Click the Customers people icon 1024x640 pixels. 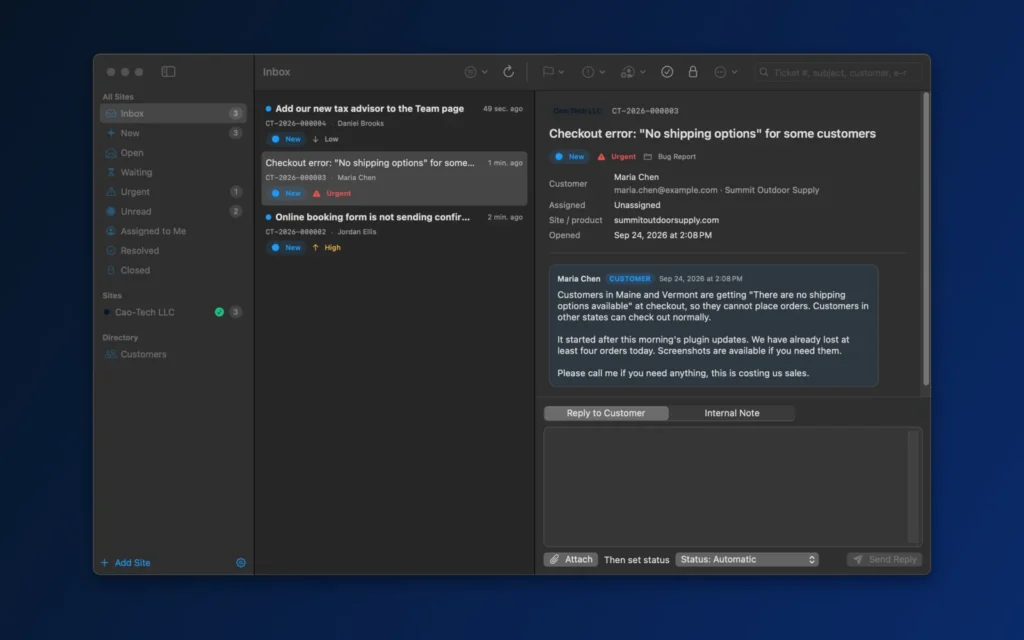click(111, 355)
